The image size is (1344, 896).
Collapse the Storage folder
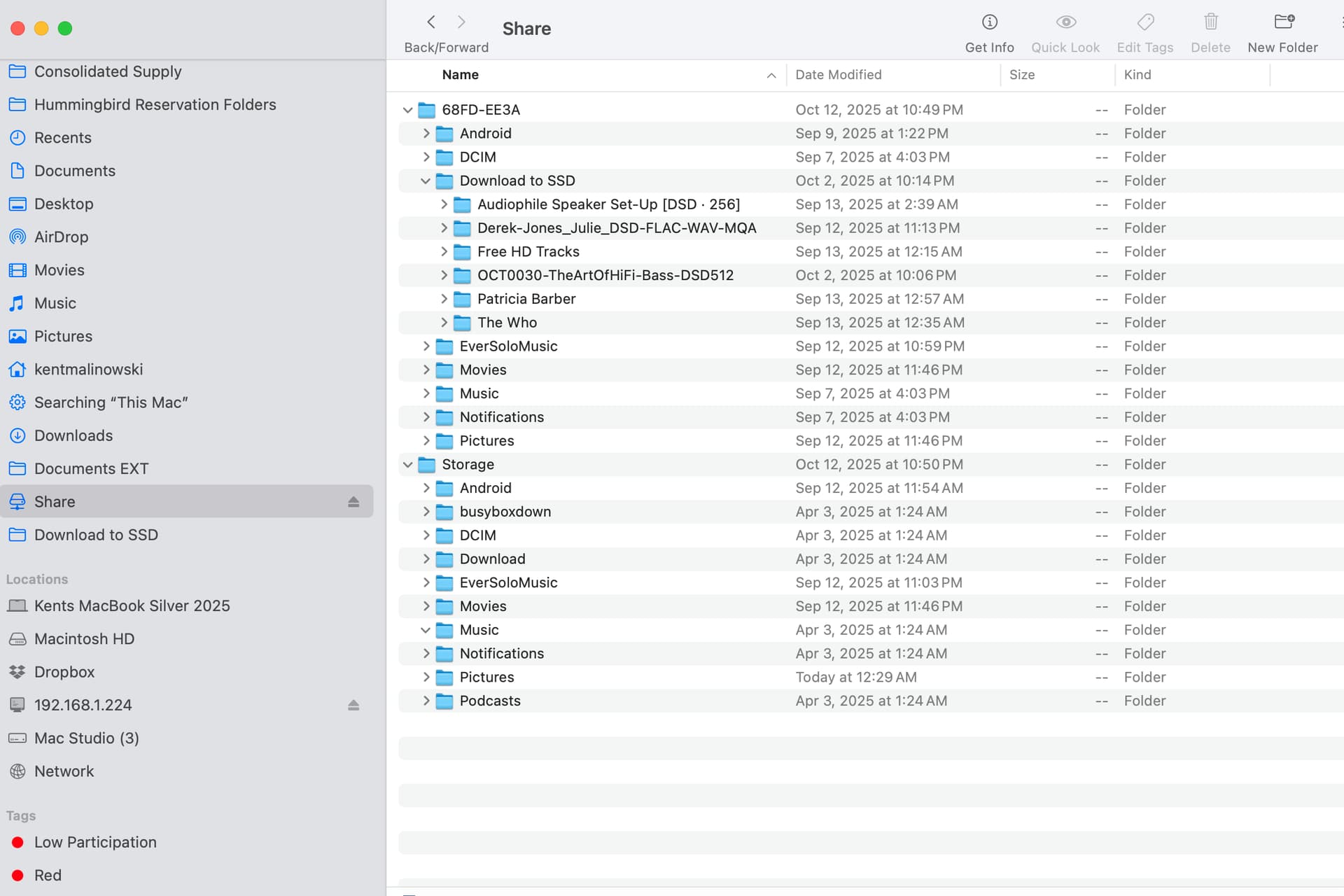pos(407,465)
